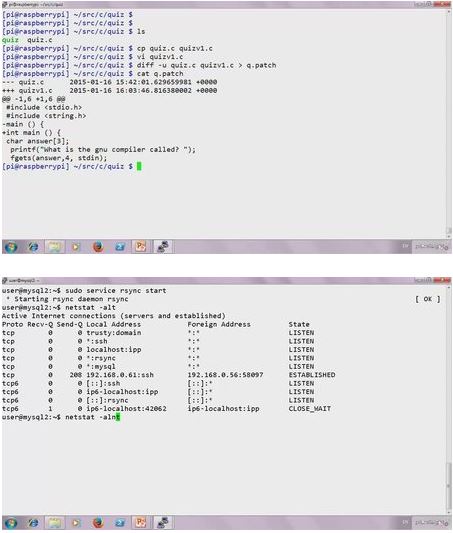The width and height of the screenshot is (453, 533).
Task: Click the '*:rsync' tcp row
Action: pyautogui.click(x=158, y=358)
